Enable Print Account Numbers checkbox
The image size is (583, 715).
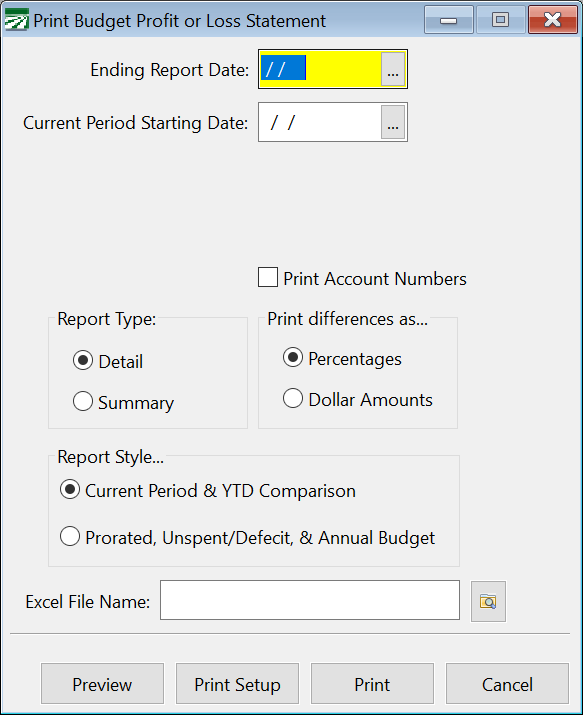pyautogui.click(x=268, y=278)
